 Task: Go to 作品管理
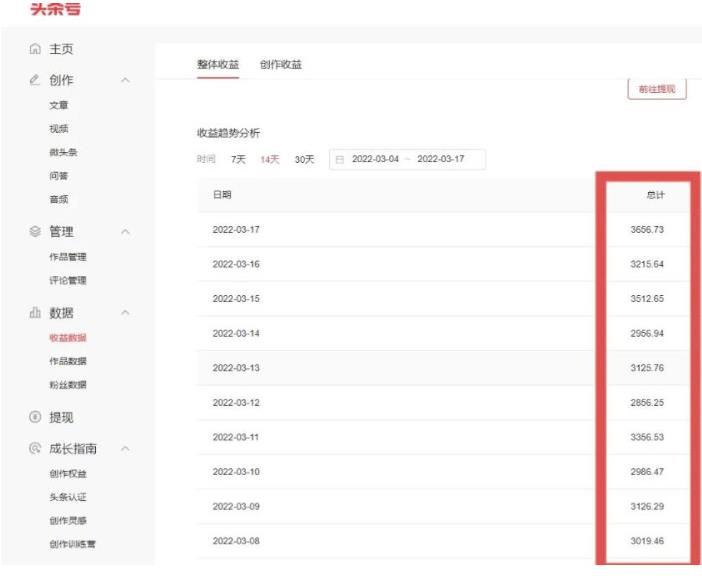pyautogui.click(x=68, y=257)
